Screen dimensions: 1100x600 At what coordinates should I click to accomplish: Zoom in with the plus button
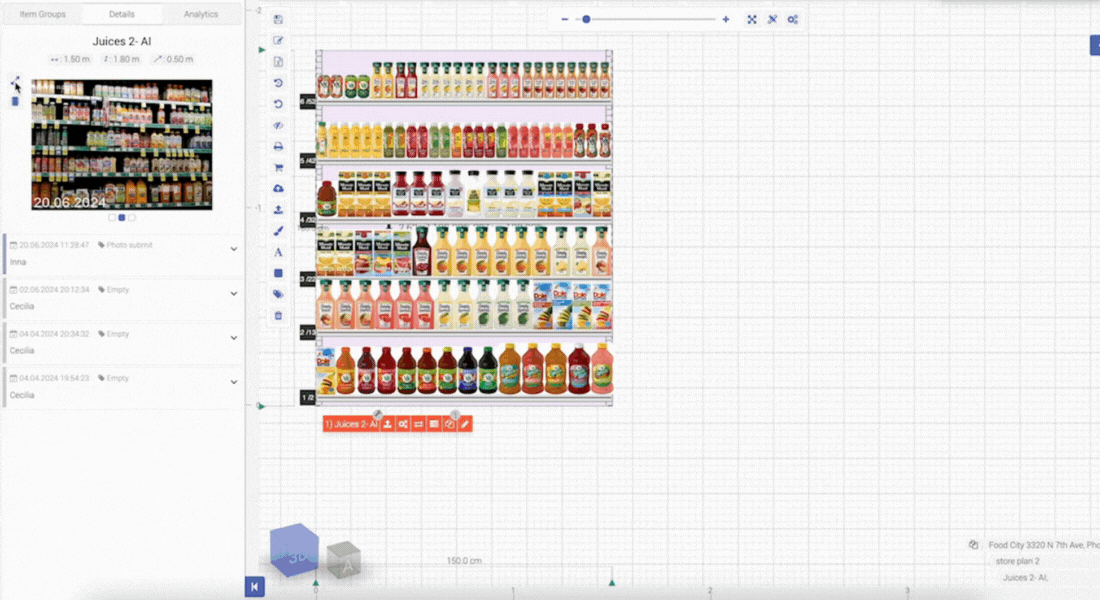(x=725, y=20)
